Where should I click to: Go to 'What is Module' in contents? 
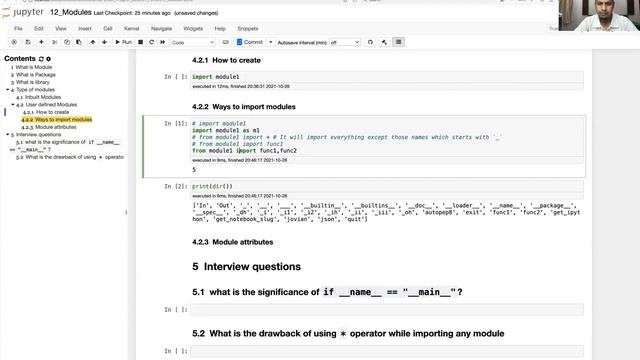33,67
